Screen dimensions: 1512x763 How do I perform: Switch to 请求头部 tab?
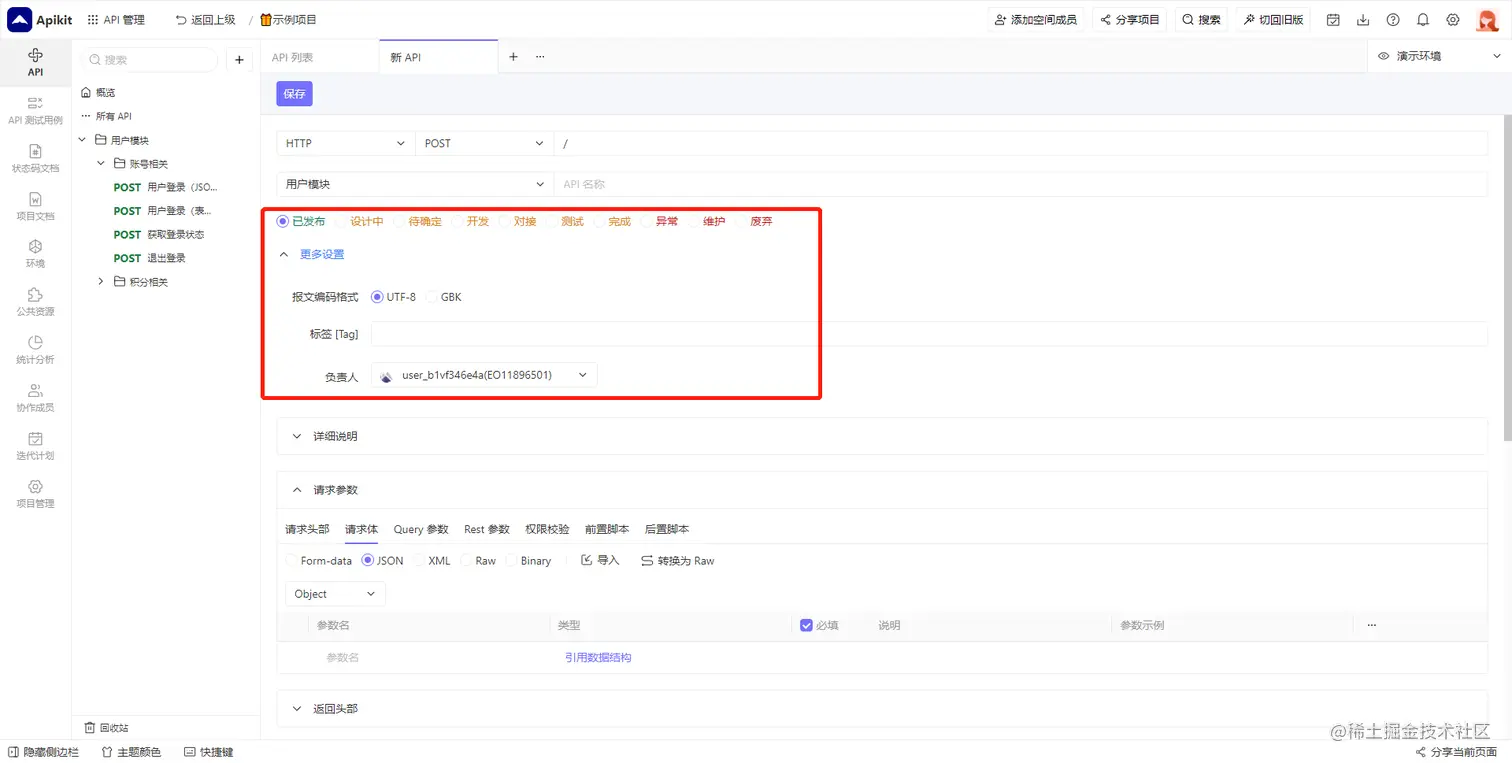tap(307, 529)
